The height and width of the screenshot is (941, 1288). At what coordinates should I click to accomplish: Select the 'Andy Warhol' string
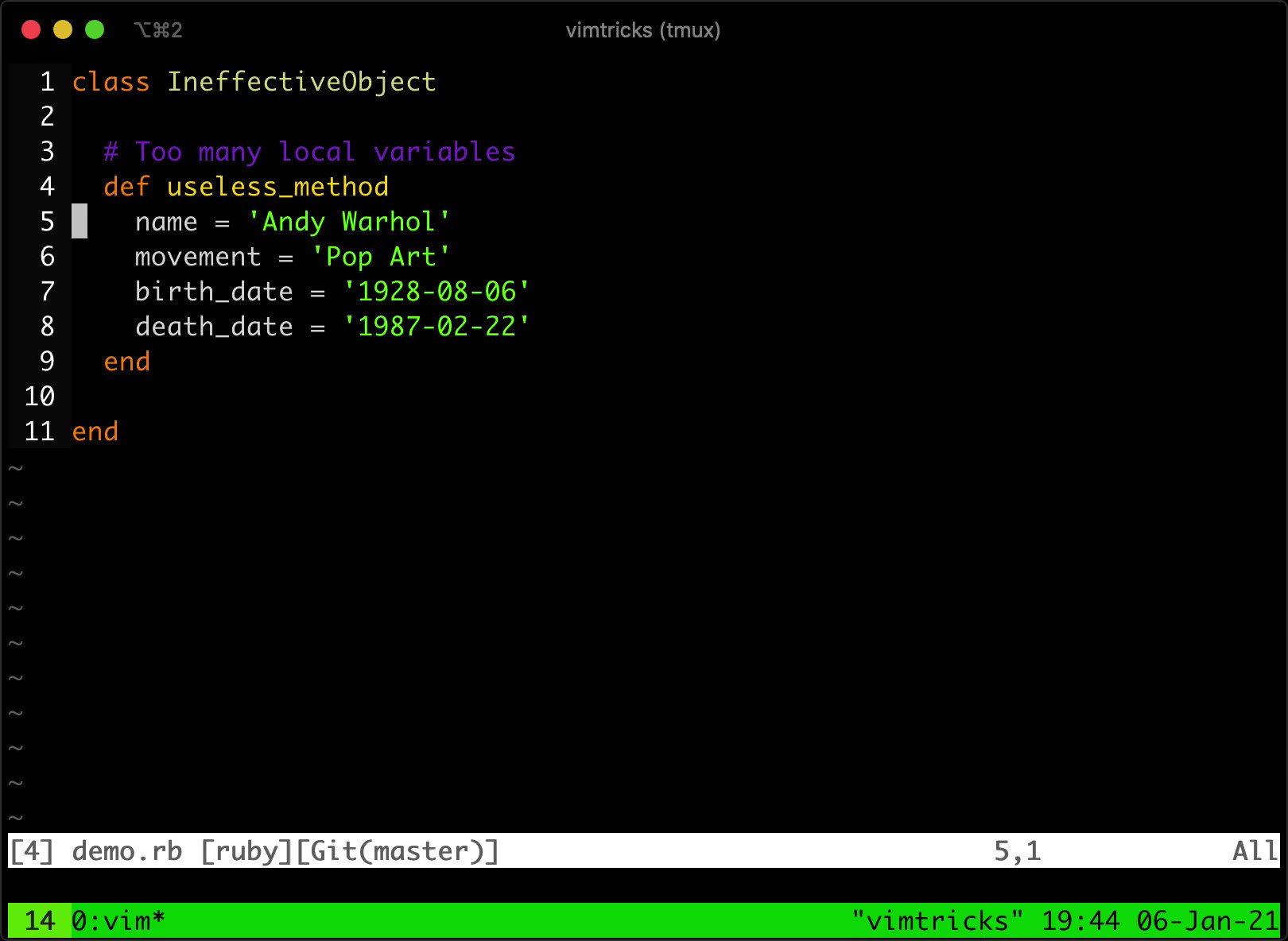pyautogui.click(x=347, y=222)
